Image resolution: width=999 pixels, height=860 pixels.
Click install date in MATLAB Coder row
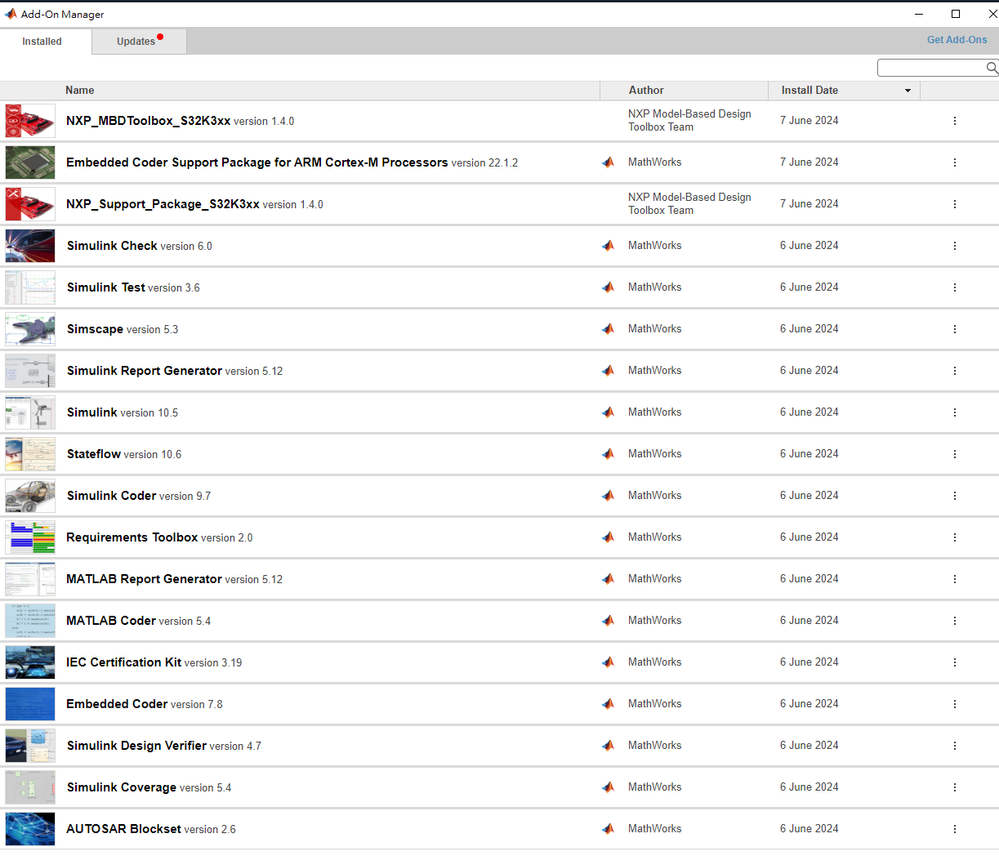tap(809, 620)
